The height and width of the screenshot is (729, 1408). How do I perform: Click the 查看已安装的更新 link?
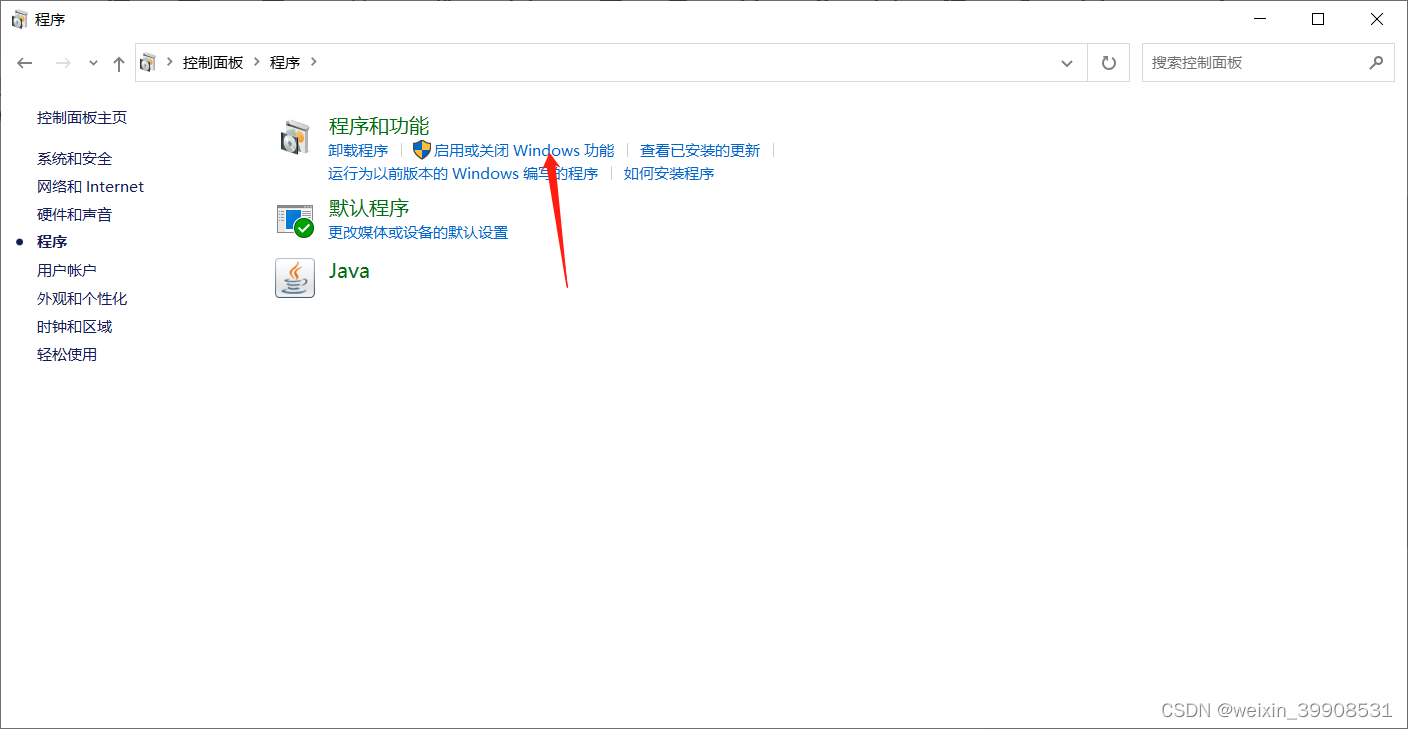(x=700, y=150)
